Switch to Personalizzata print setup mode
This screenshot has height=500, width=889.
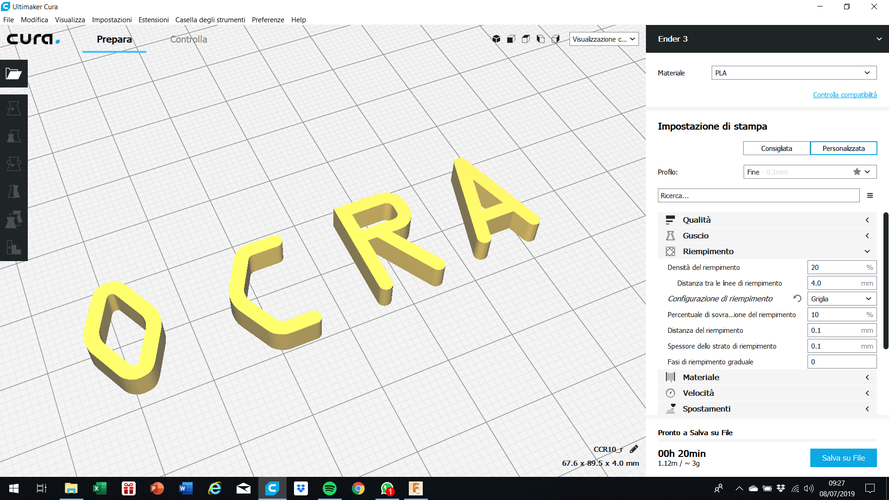point(844,148)
